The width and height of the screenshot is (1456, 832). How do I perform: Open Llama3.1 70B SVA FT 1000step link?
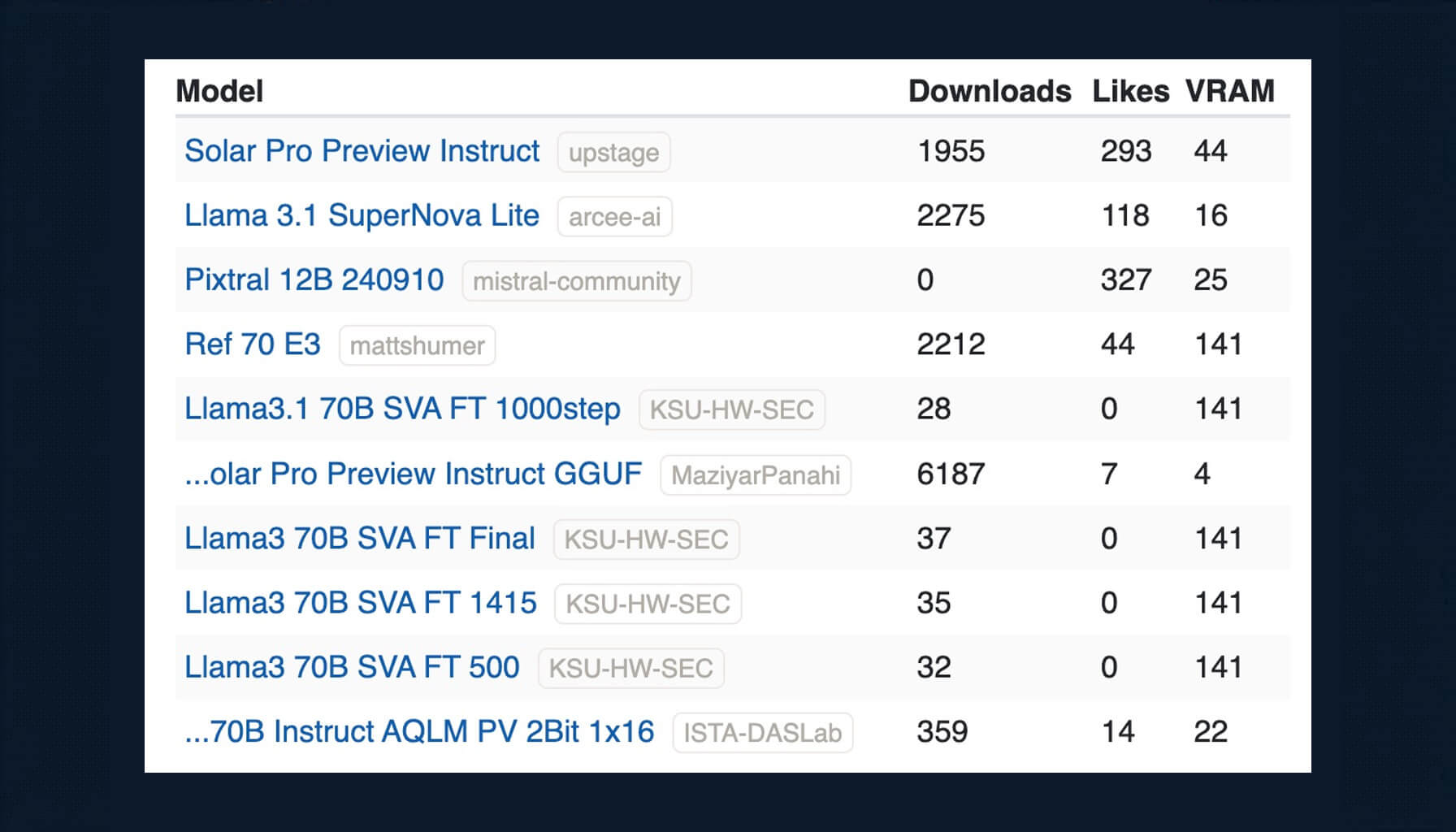pos(402,409)
